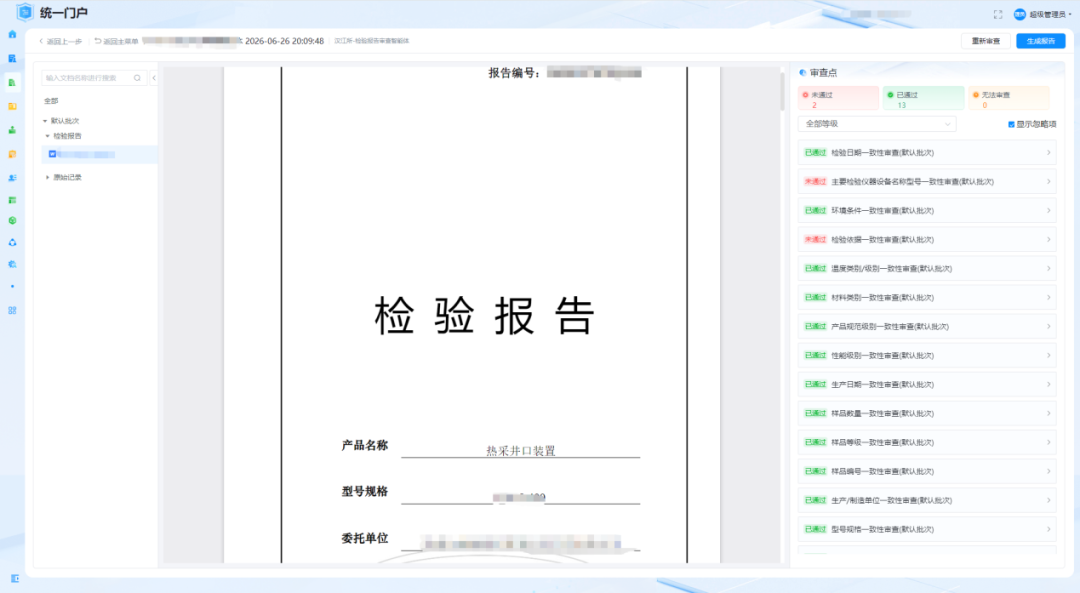The height and width of the screenshot is (593, 1080).
Task: Expand 检验日期一致性审查 review item
Action: point(926,153)
